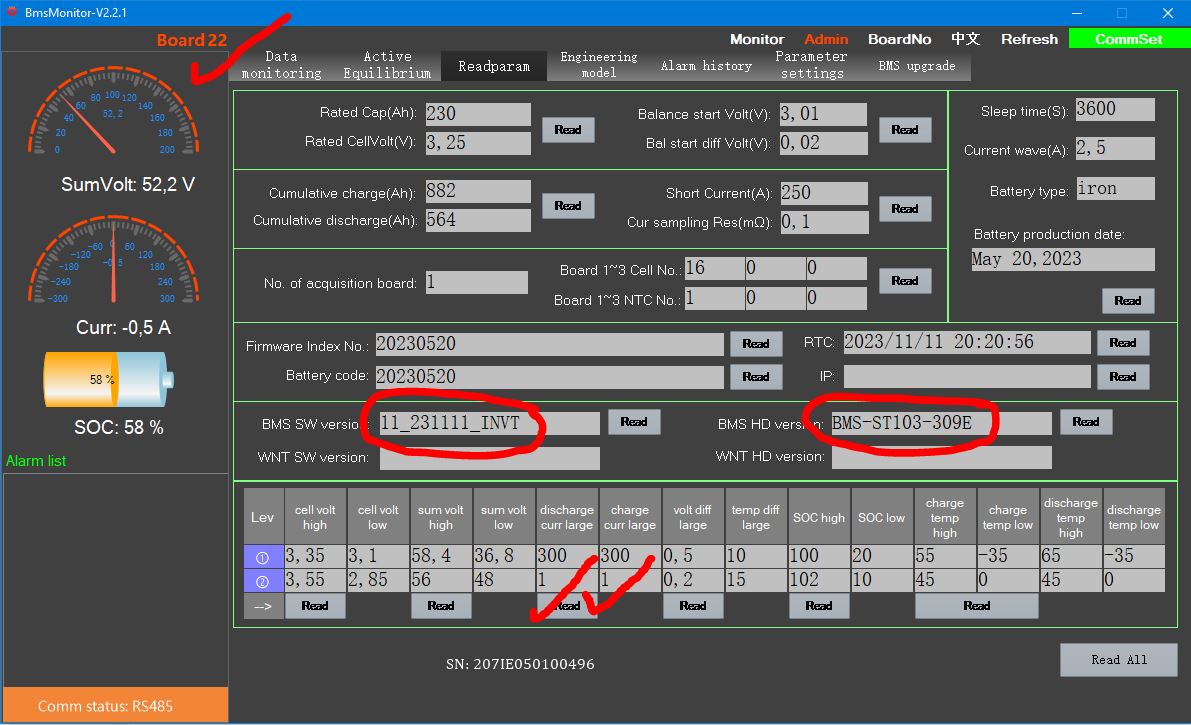1191x725 pixels.
Task: Click the Rated Cap(Ah) input field
Action: (477, 114)
